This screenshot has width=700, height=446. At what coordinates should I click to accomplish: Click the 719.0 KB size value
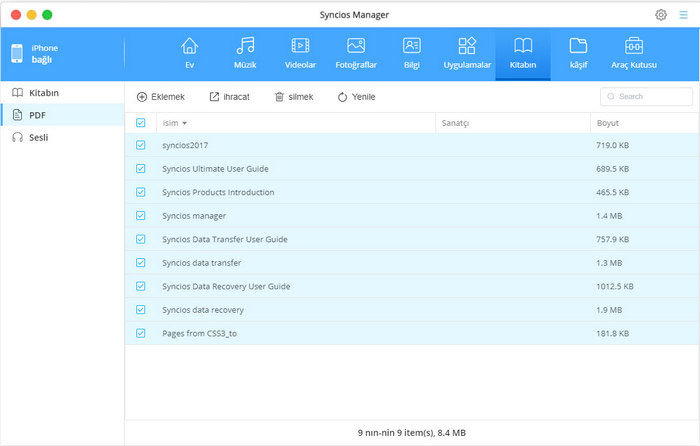pos(612,145)
